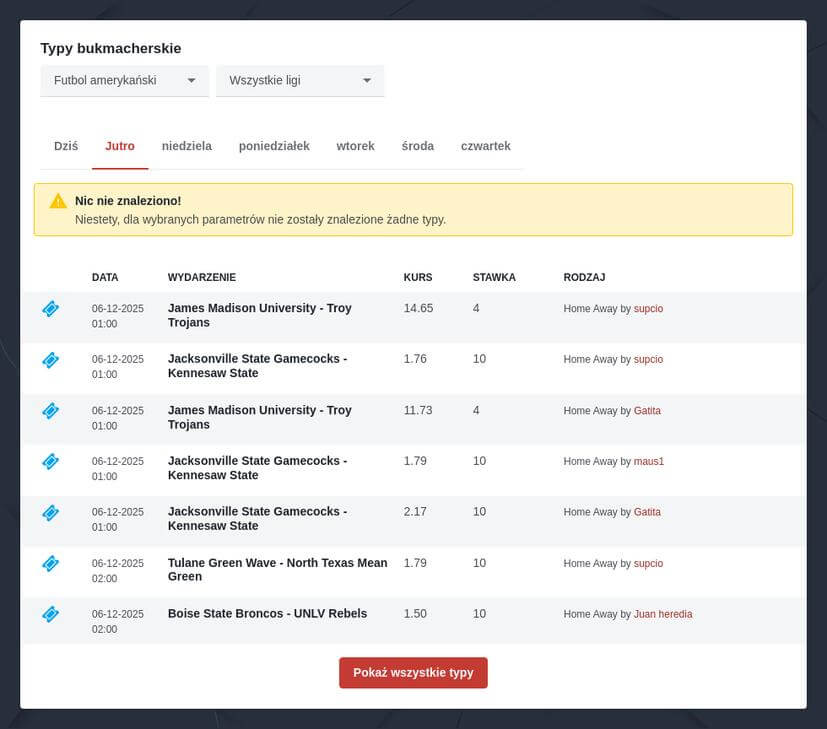Open the Futbol amerykański sport dropdown

pos(124,81)
